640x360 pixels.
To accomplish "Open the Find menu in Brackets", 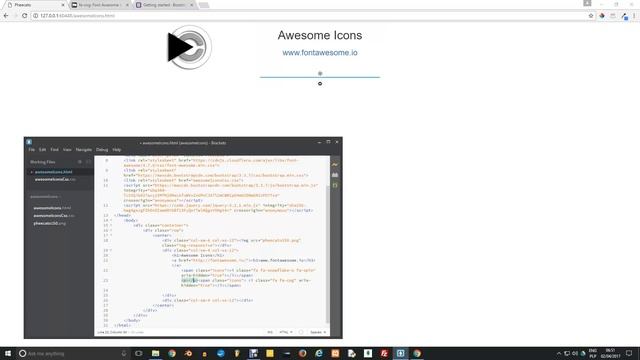I will click(x=54, y=150).
